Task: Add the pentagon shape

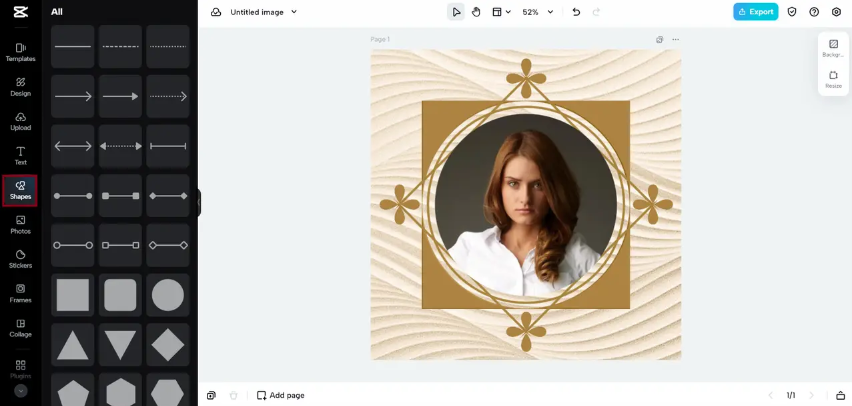Action: (73, 391)
